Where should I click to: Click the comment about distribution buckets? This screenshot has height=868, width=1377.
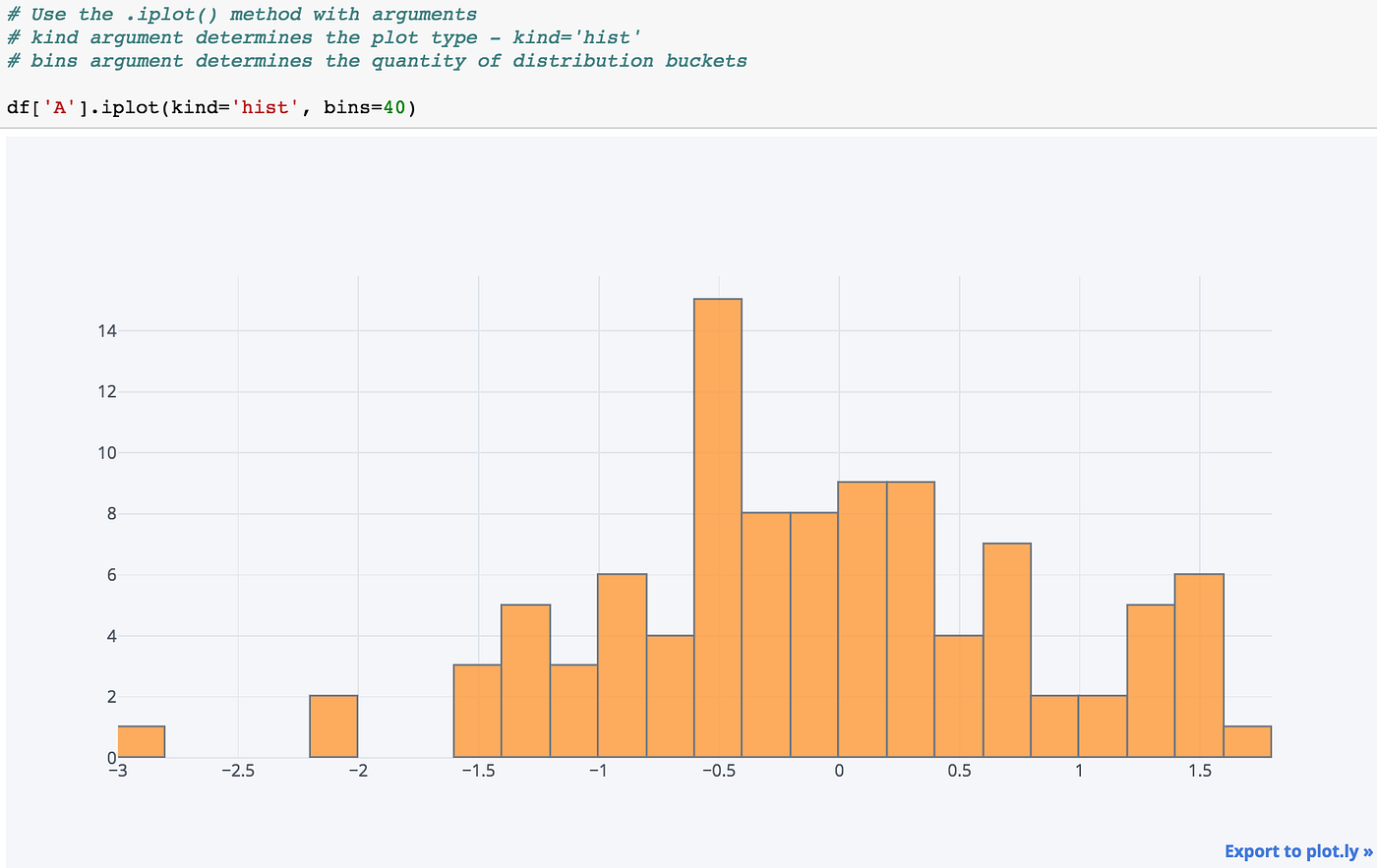374,61
